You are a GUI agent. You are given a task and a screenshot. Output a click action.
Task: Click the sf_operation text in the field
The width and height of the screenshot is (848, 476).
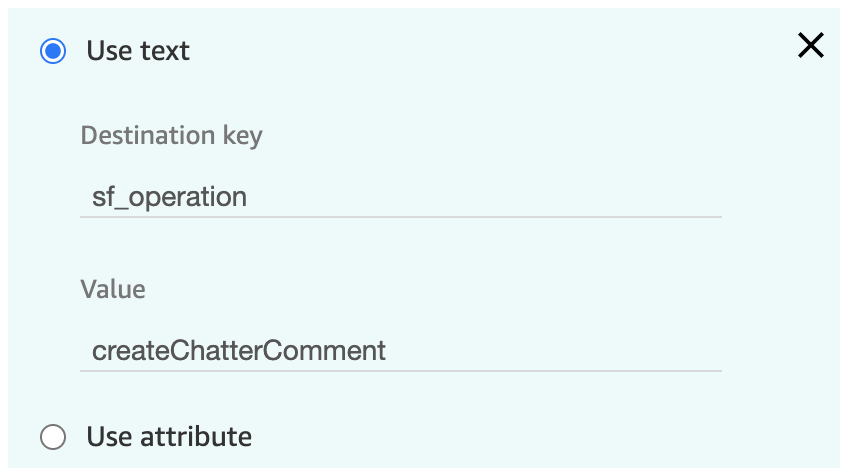click(169, 197)
